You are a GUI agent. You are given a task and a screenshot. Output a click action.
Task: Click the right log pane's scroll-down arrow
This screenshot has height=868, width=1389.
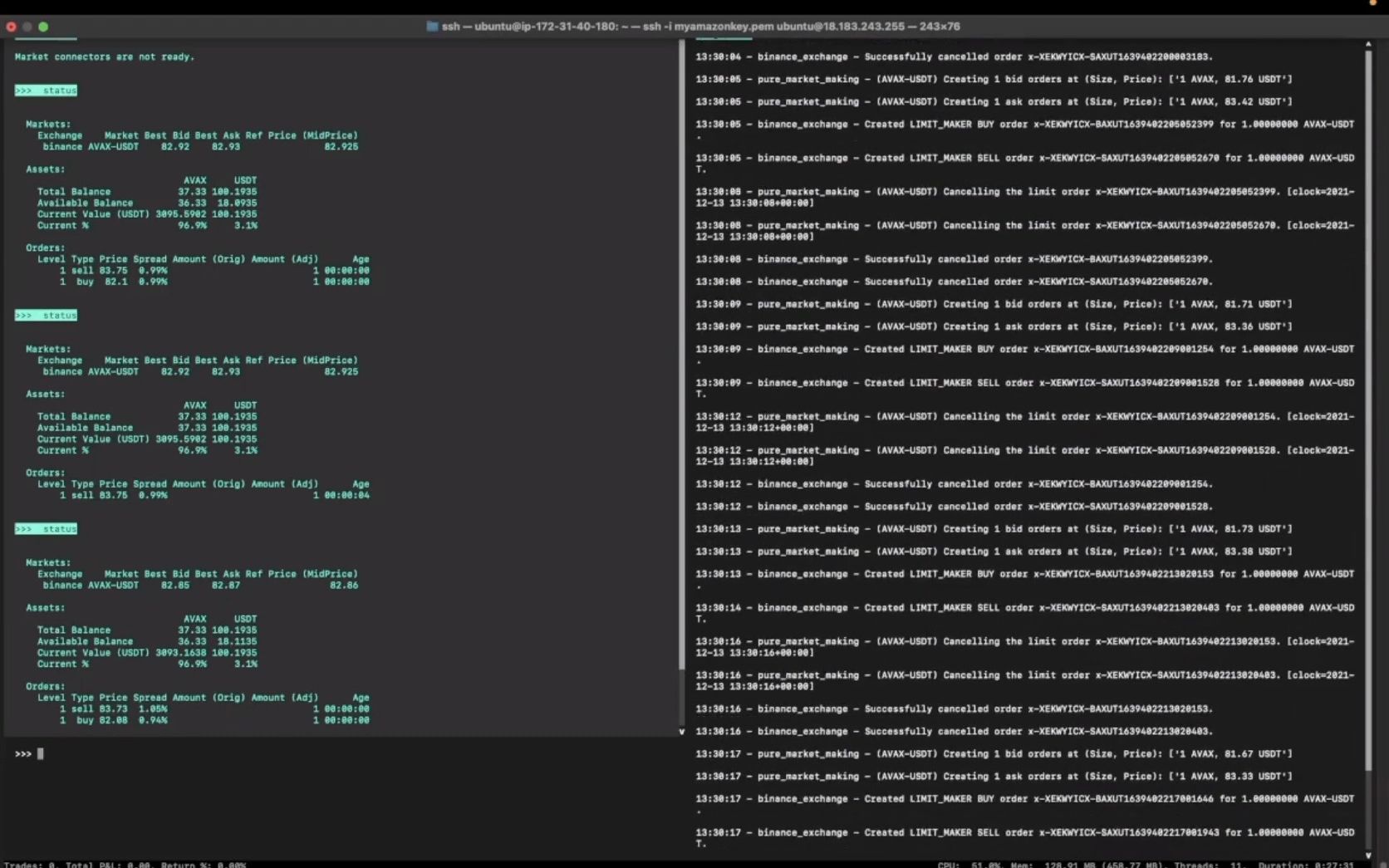[1368, 855]
